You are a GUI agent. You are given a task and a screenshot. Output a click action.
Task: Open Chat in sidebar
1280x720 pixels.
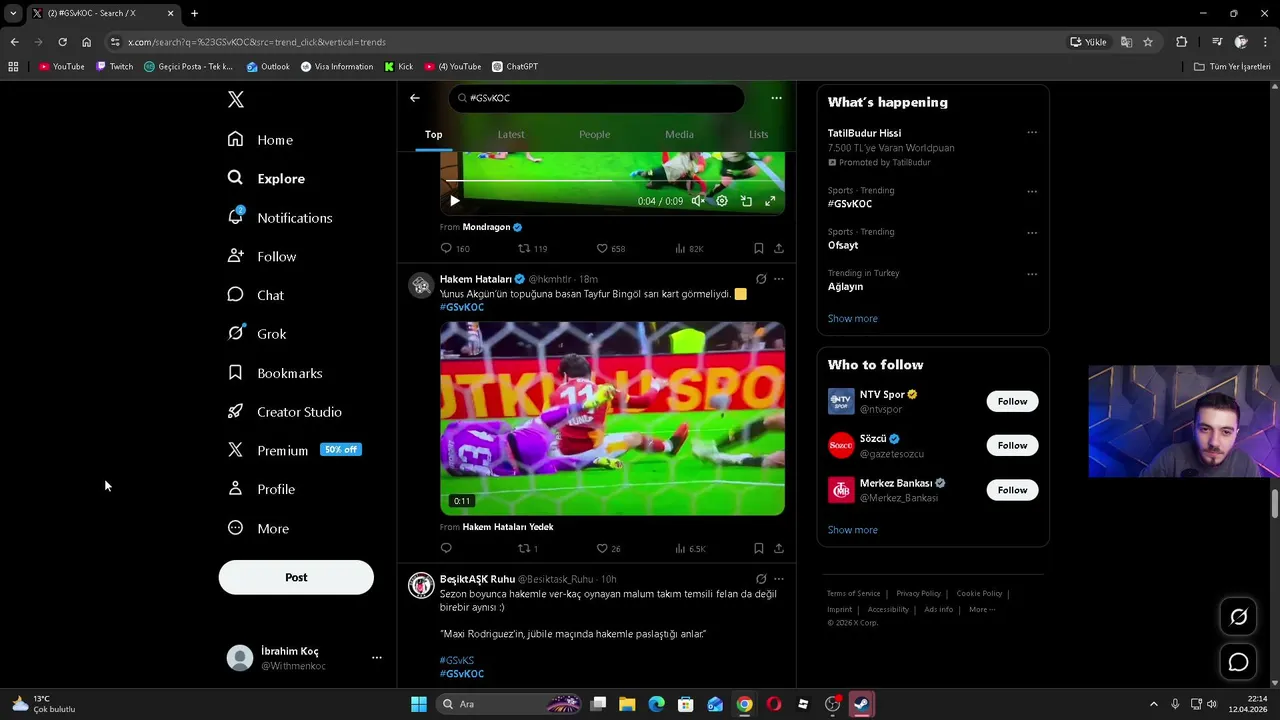click(256, 295)
